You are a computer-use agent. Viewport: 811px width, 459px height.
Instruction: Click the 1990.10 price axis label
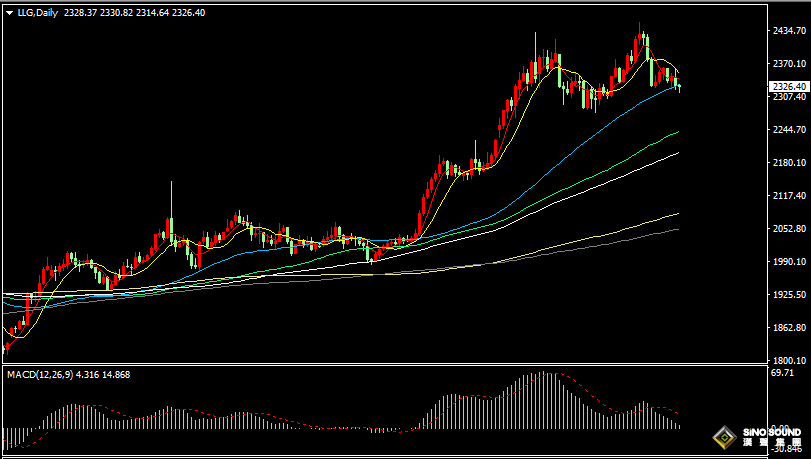point(790,262)
